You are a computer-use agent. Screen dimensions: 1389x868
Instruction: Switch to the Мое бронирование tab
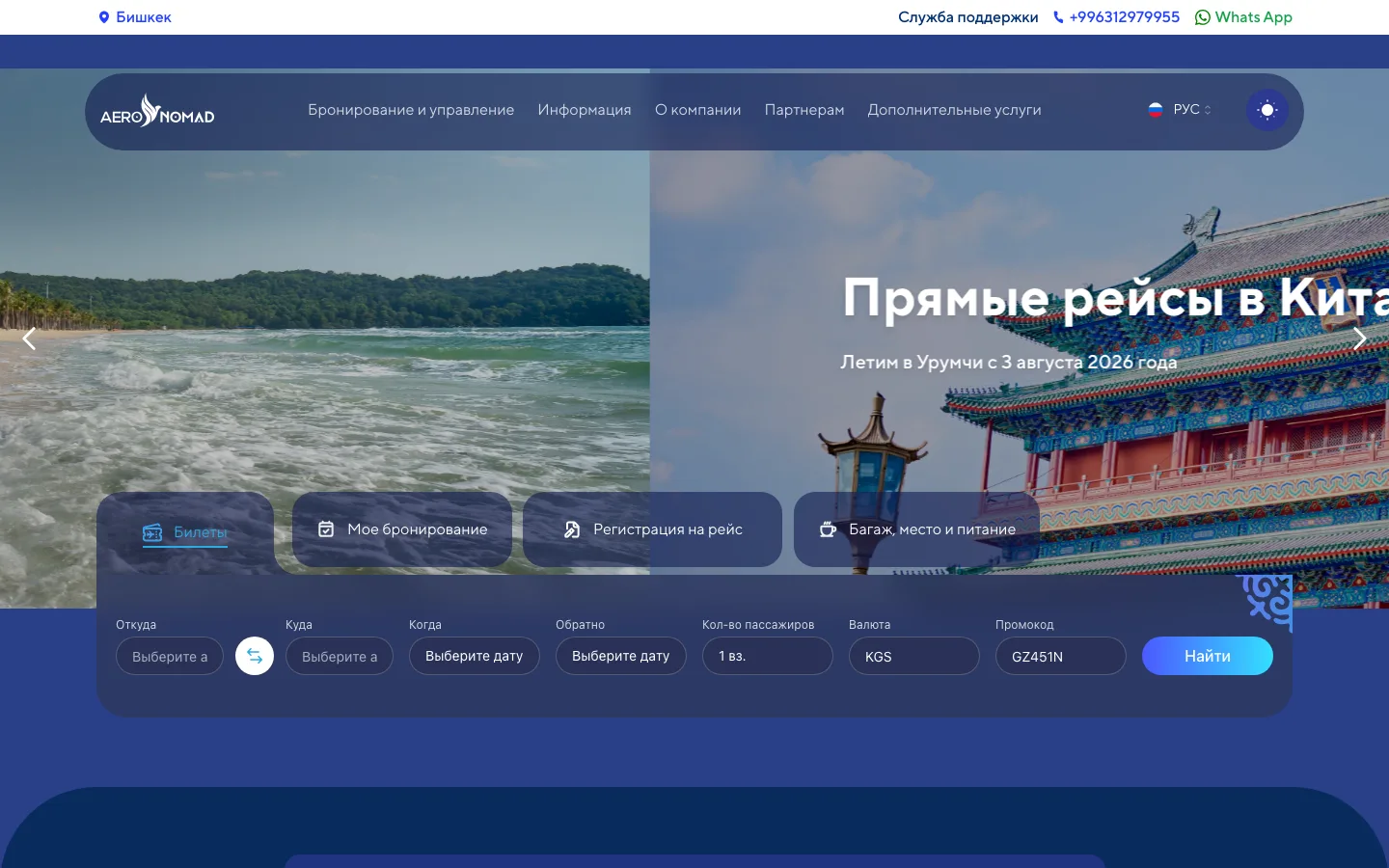[402, 529]
